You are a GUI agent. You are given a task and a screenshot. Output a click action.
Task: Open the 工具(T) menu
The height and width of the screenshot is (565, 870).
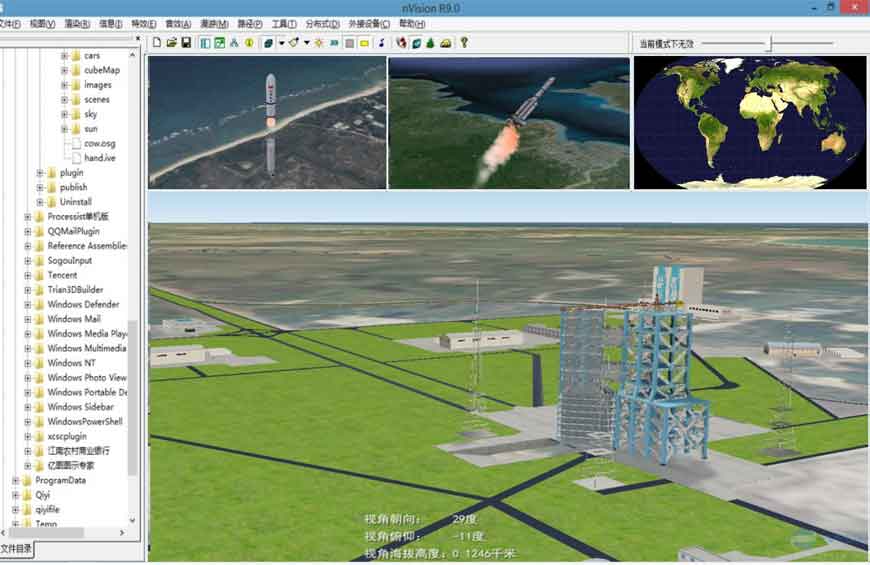pyautogui.click(x=284, y=24)
